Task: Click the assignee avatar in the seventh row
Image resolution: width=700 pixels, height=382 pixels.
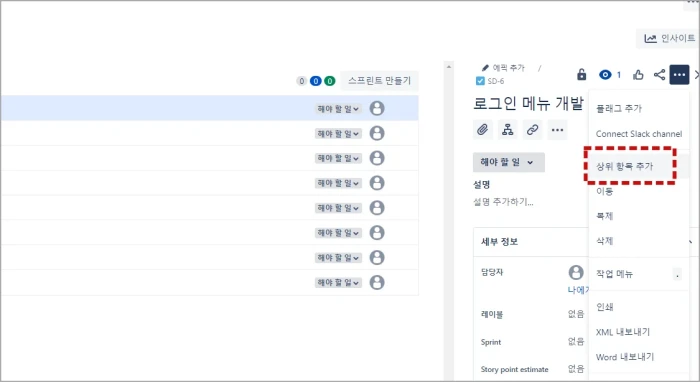Action: click(x=377, y=257)
